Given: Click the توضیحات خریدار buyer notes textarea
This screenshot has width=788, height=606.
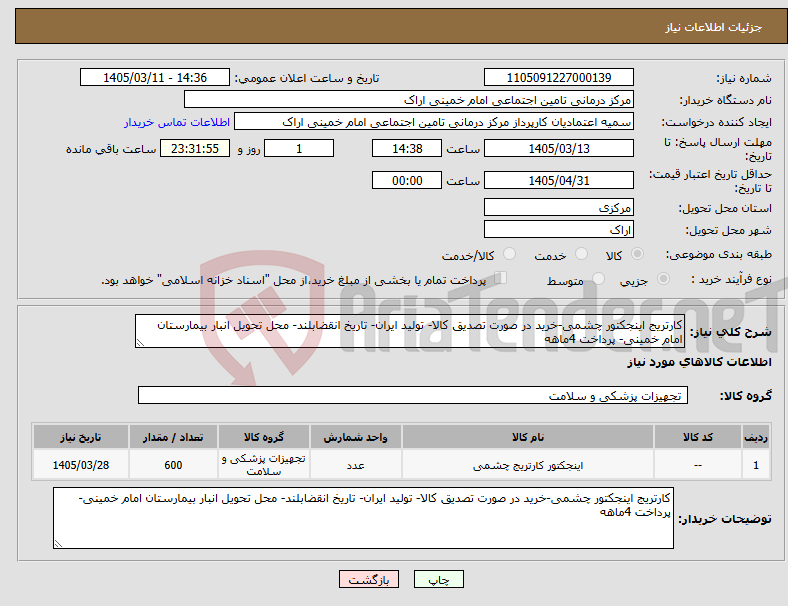Looking at the screenshot, I should coord(363,518).
